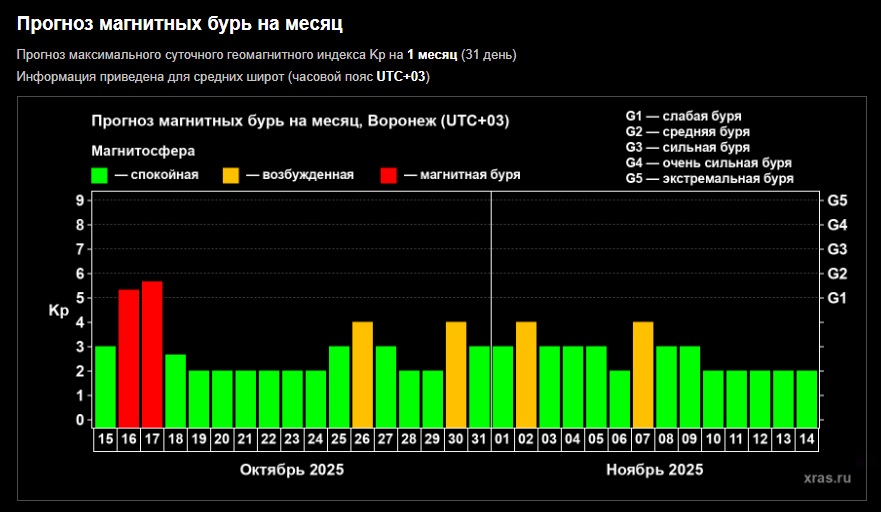Select the tallest red bar on October 17
This screenshot has width=881, height=512.
[x=152, y=353]
